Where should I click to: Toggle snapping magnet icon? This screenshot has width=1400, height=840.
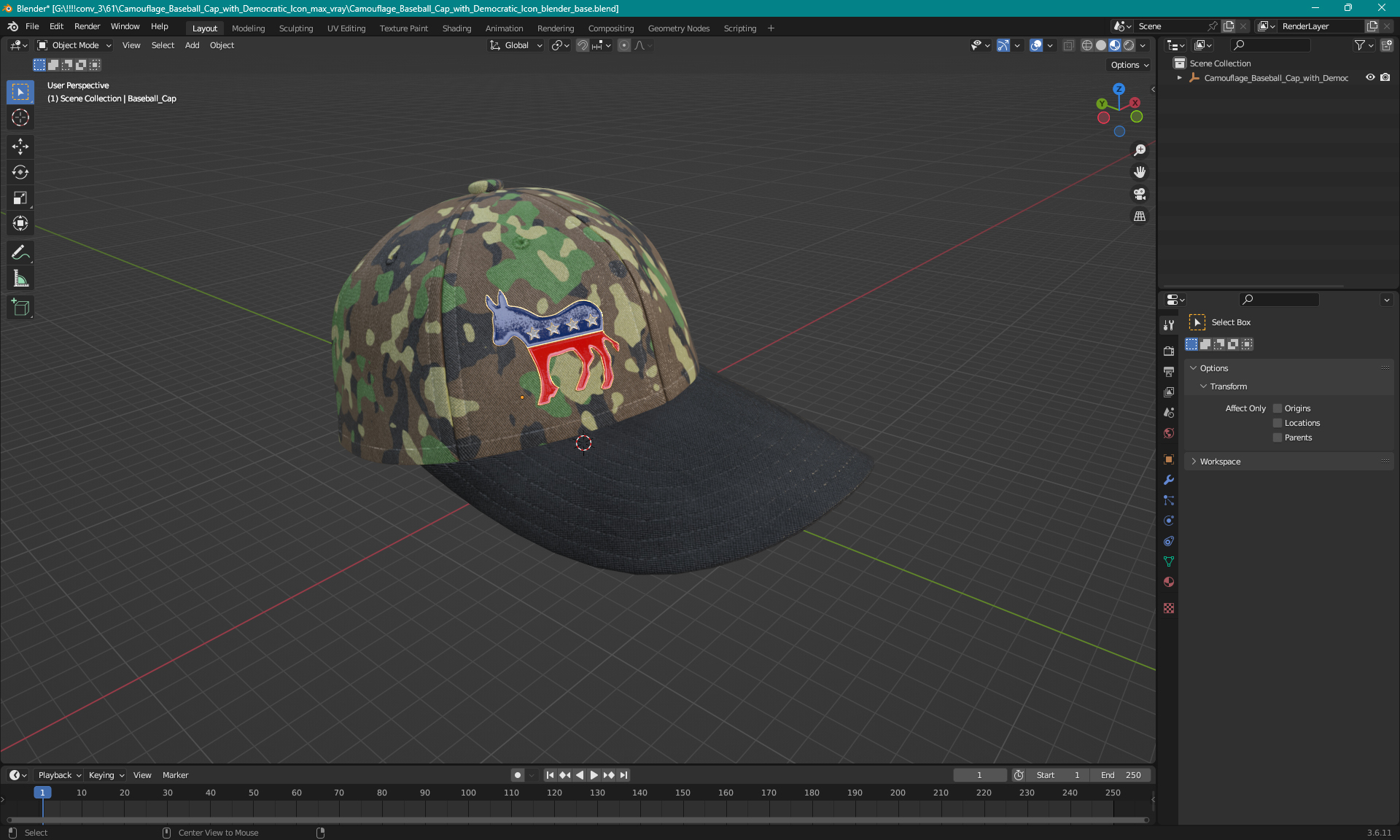point(582,45)
